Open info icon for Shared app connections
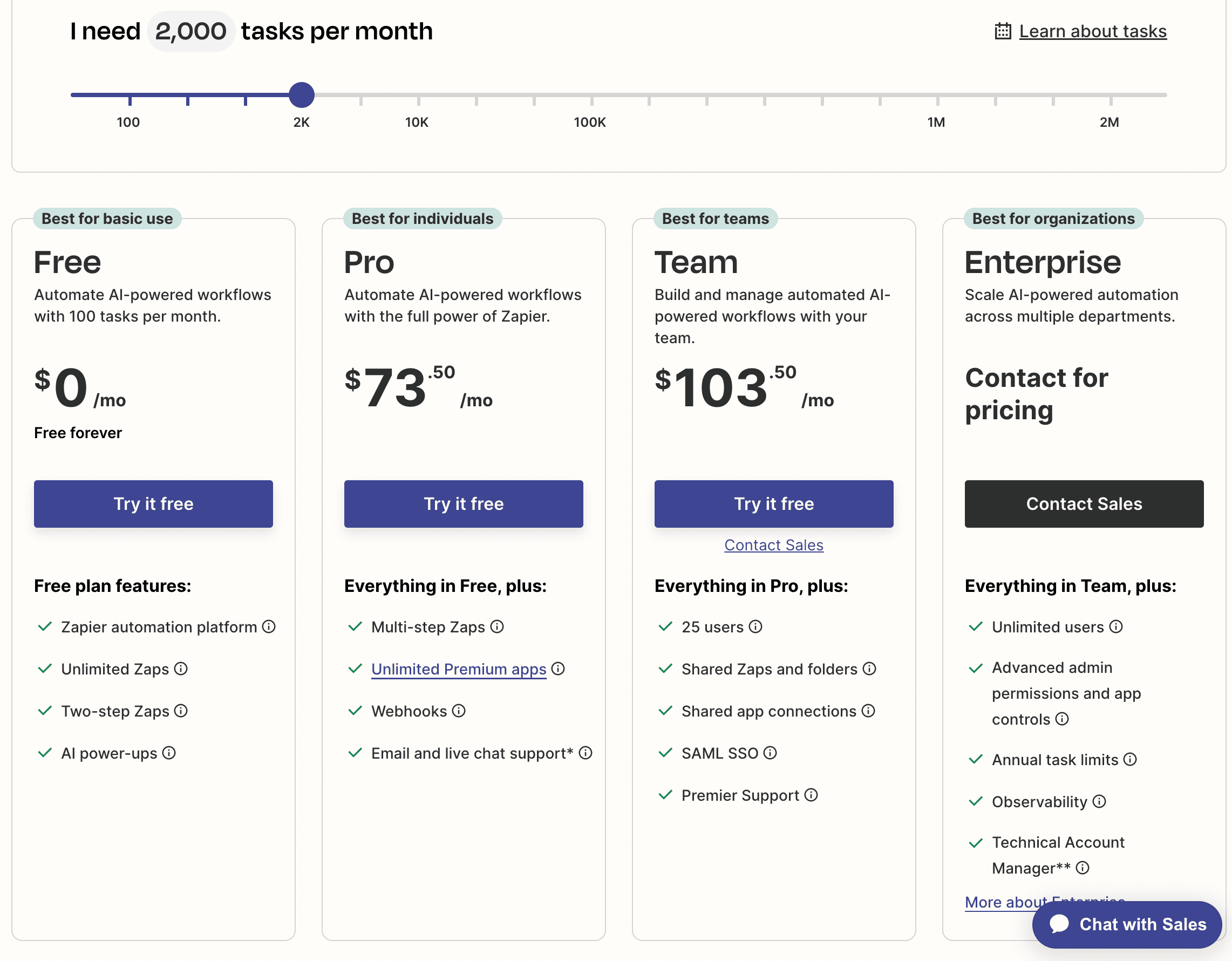The width and height of the screenshot is (1232, 961). [x=868, y=711]
